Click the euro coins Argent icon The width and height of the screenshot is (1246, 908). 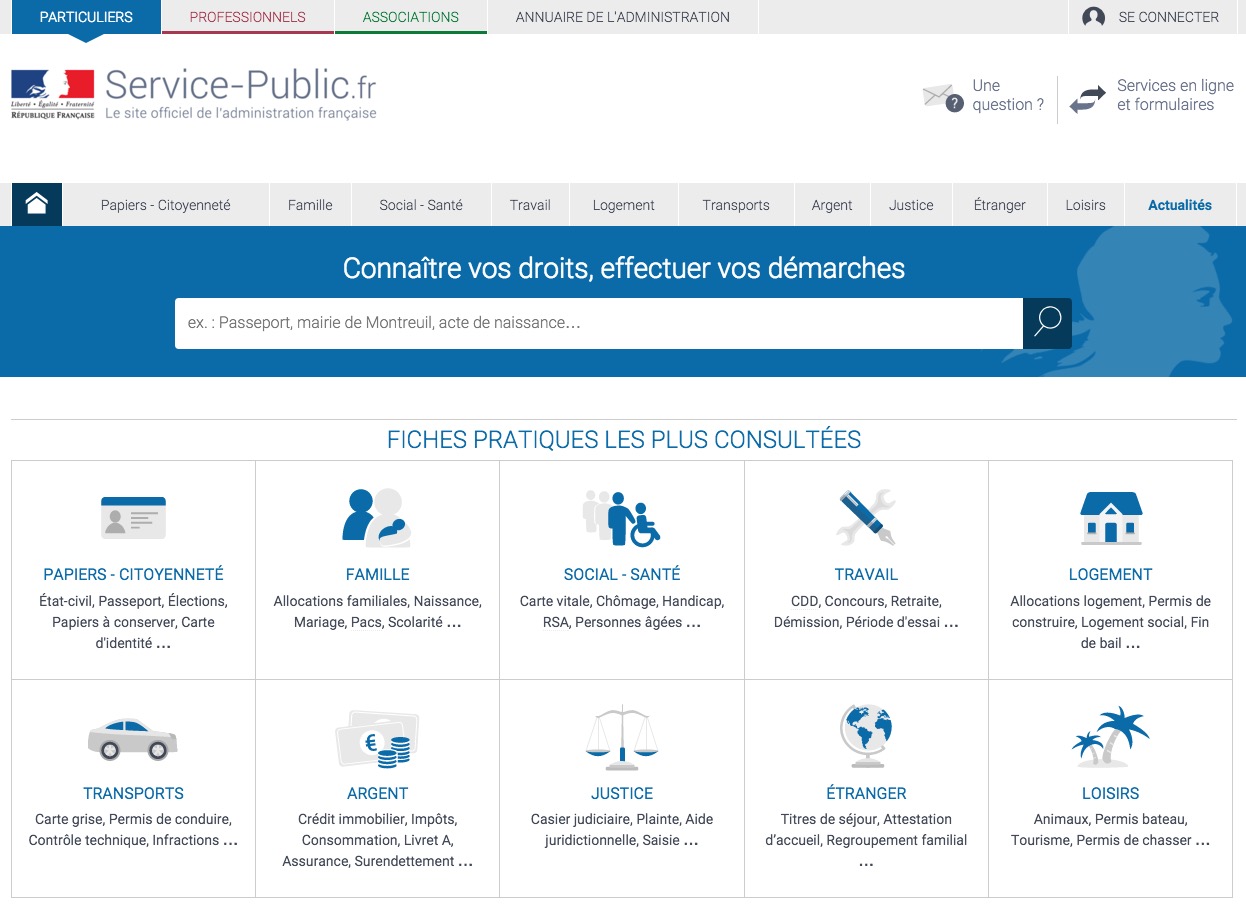(377, 738)
